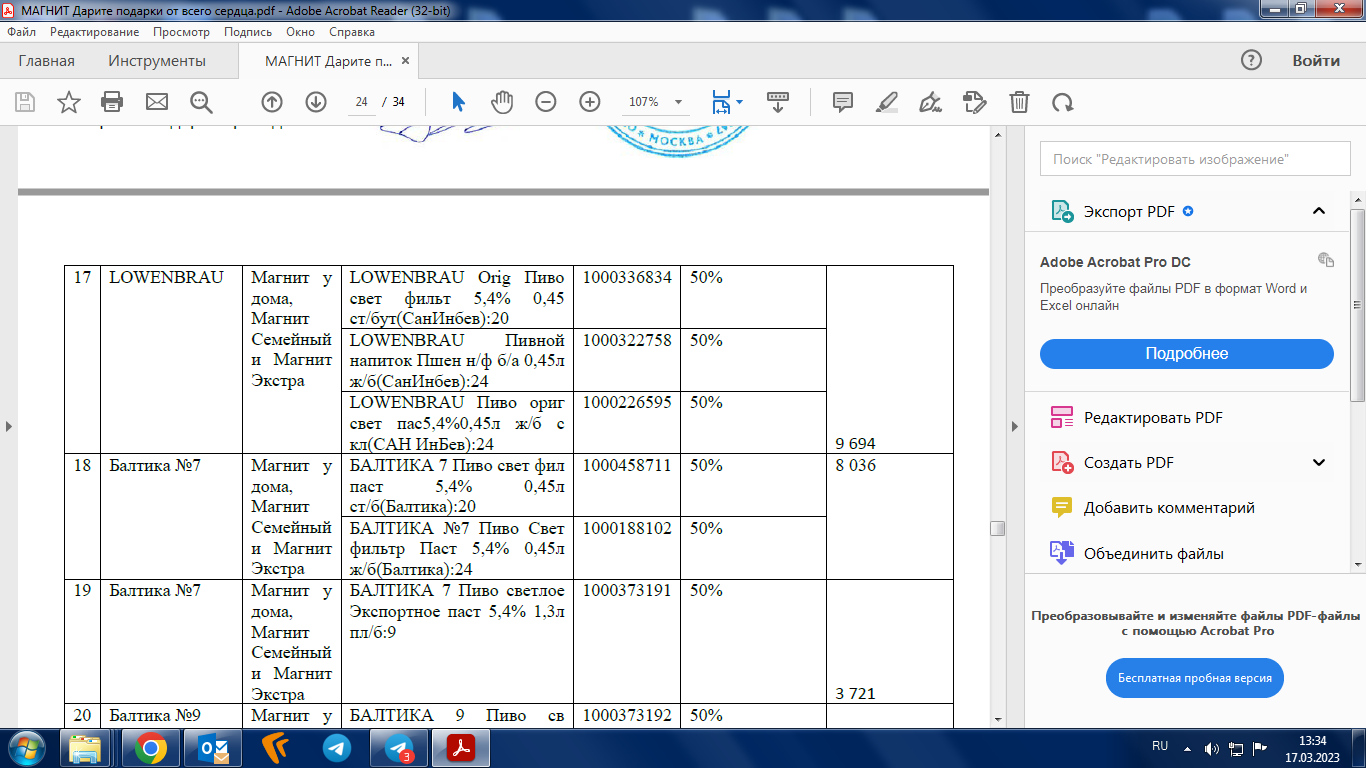Screen dimensions: 1366x768
Task: Click the volume speaker tray icon
Action: [x=1212, y=748]
